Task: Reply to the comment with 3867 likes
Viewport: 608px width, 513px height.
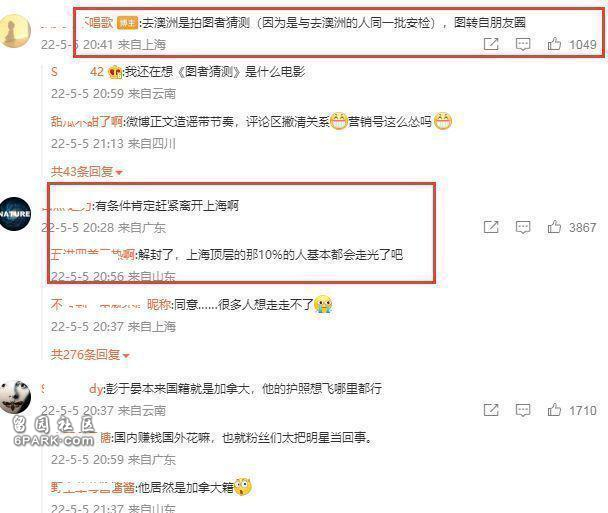Action: (x=523, y=227)
